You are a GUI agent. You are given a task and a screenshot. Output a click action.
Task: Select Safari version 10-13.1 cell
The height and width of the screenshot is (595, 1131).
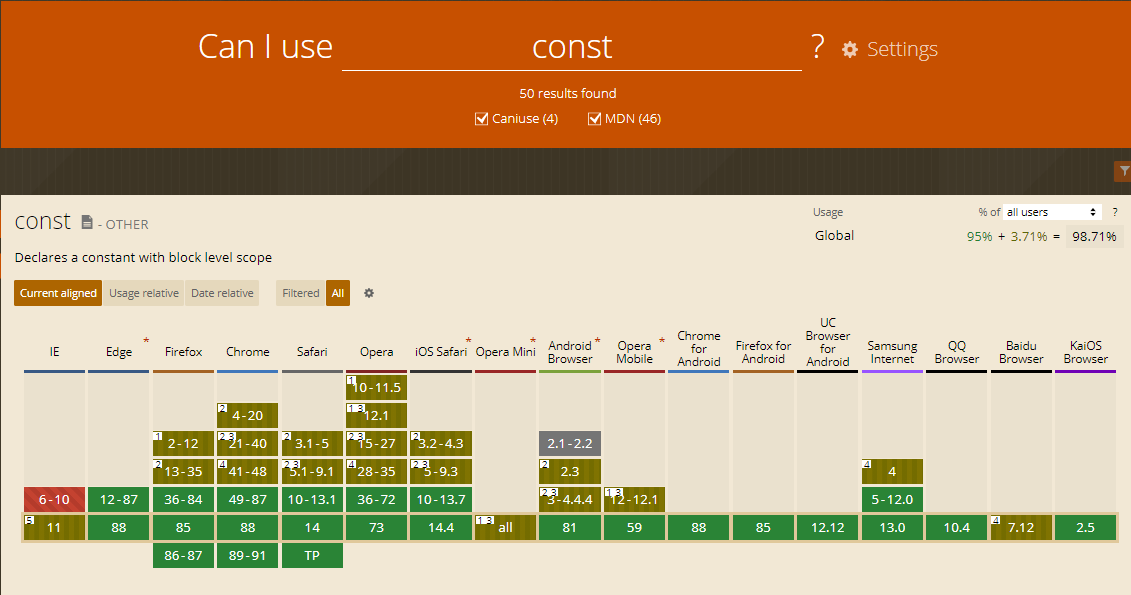click(312, 500)
